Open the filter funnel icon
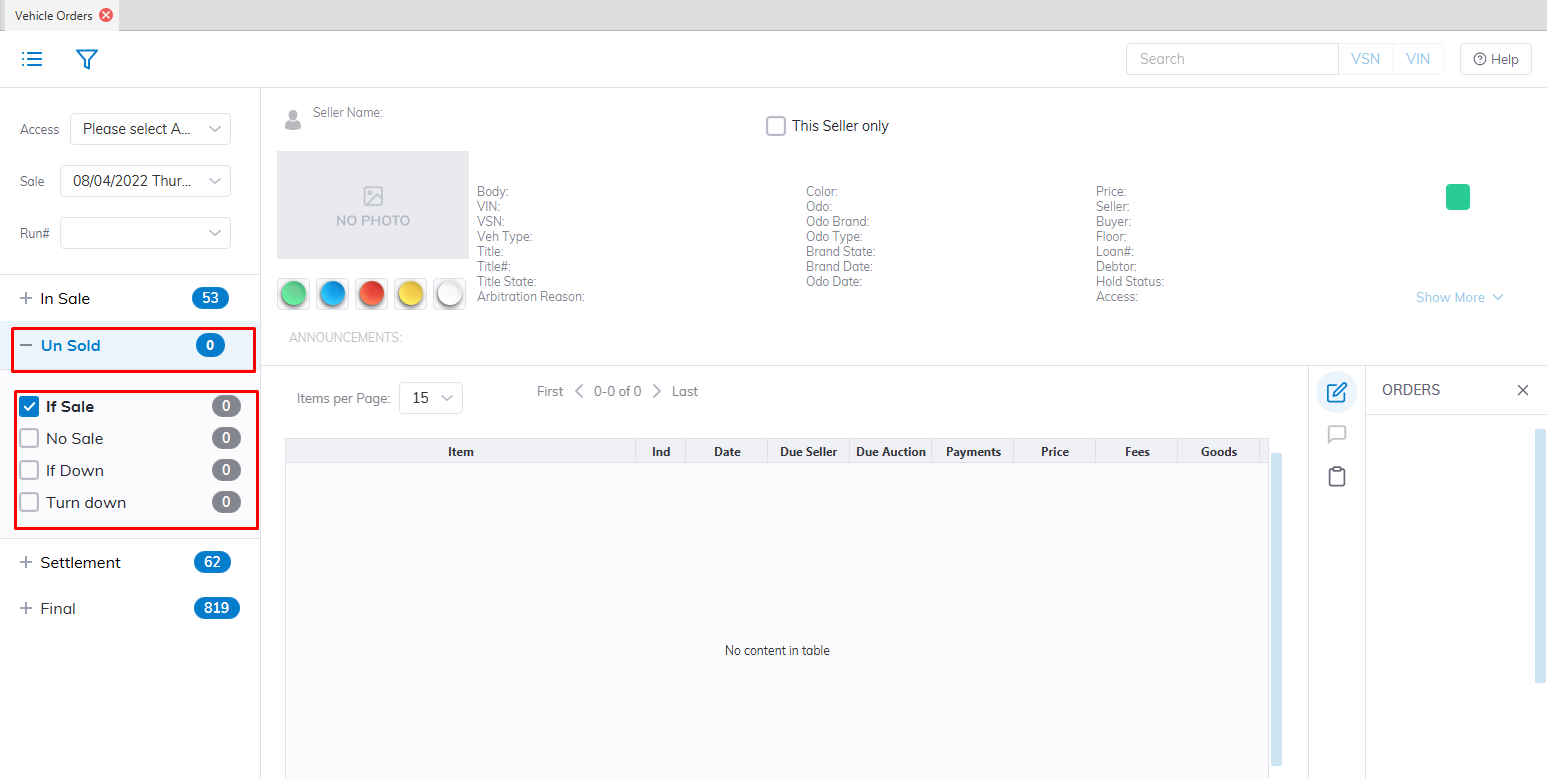This screenshot has width=1547, height=778. (87, 59)
